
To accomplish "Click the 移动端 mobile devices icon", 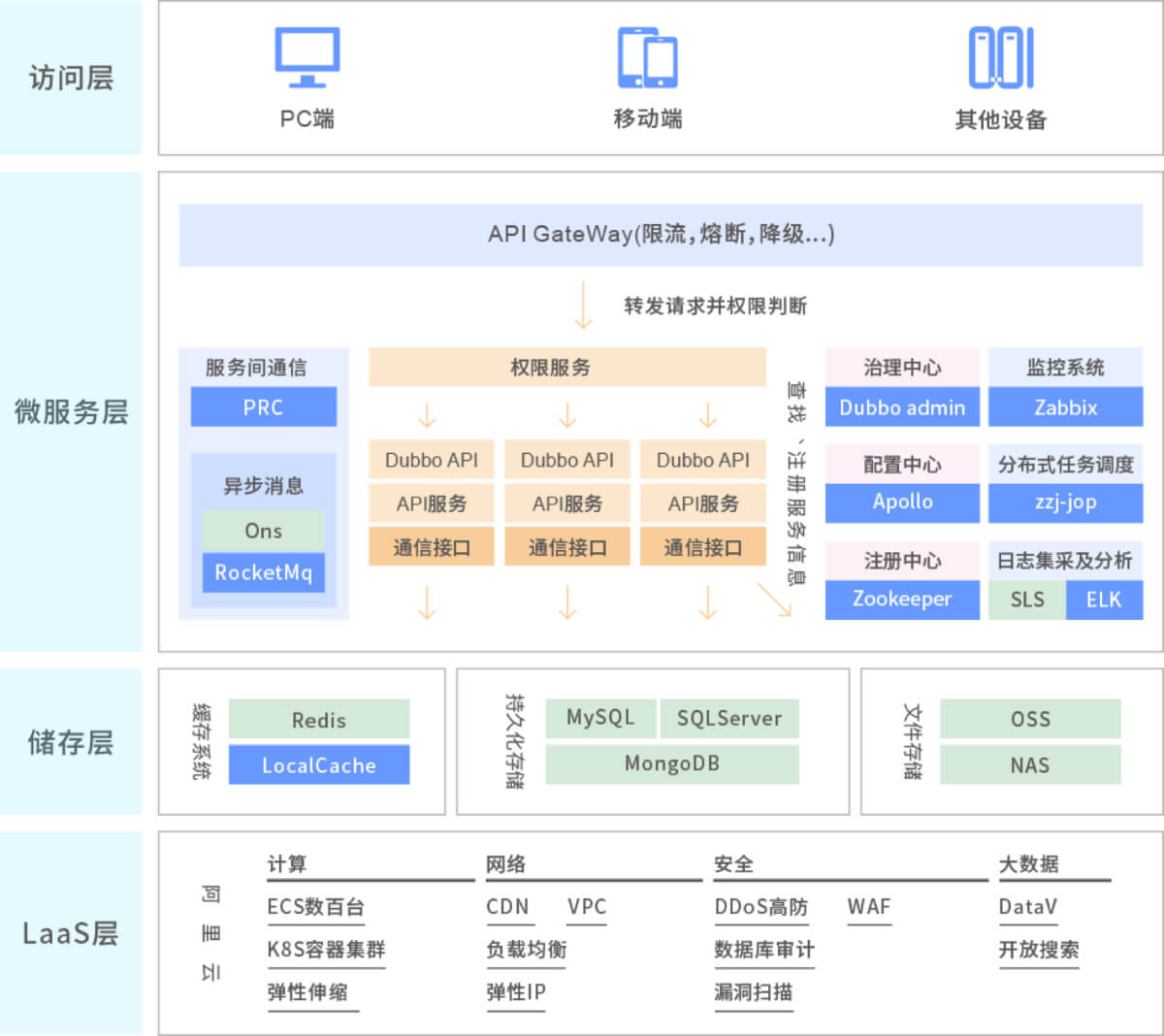I will pyautogui.click(x=647, y=58).
